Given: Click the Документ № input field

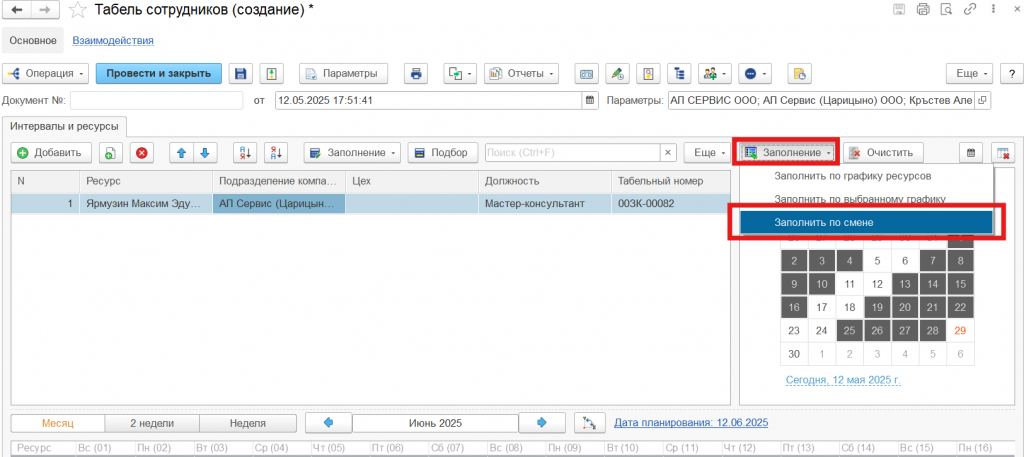Looking at the screenshot, I should [156, 100].
